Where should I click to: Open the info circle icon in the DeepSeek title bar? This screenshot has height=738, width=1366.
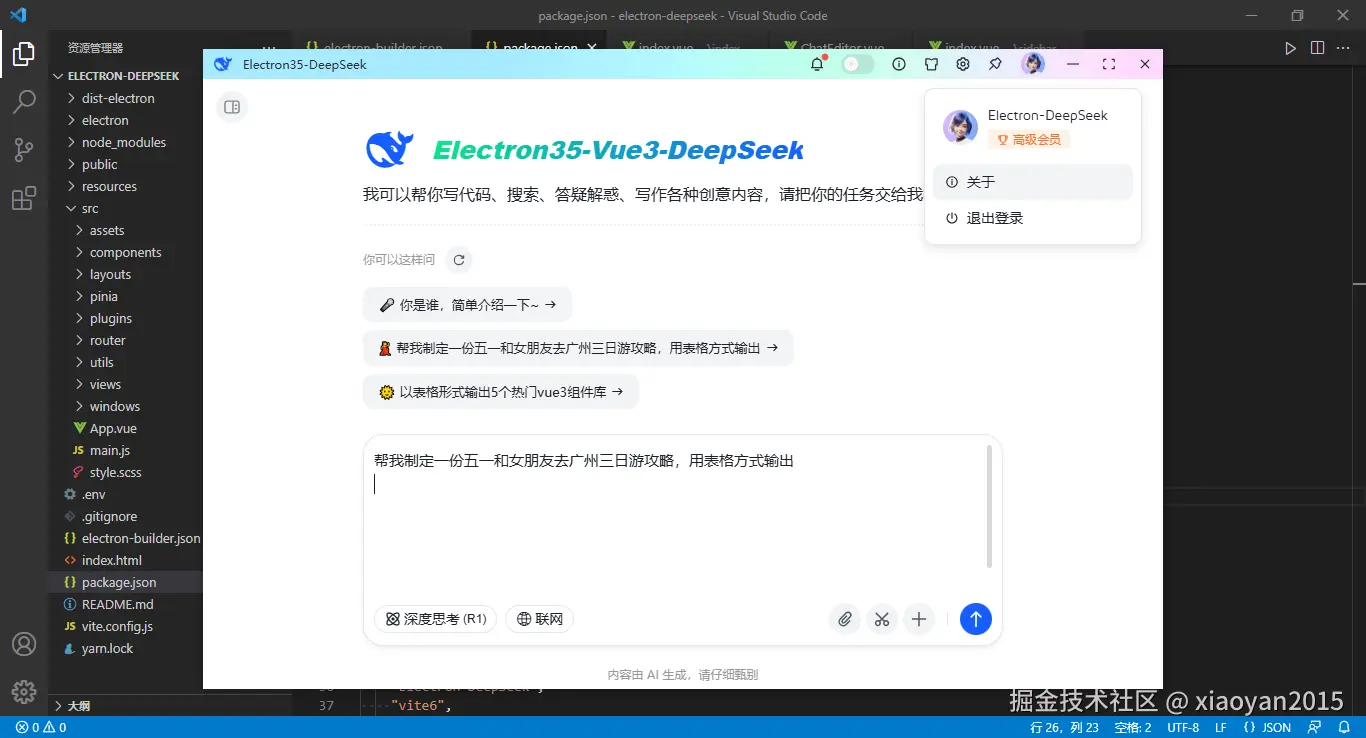pyautogui.click(x=899, y=64)
